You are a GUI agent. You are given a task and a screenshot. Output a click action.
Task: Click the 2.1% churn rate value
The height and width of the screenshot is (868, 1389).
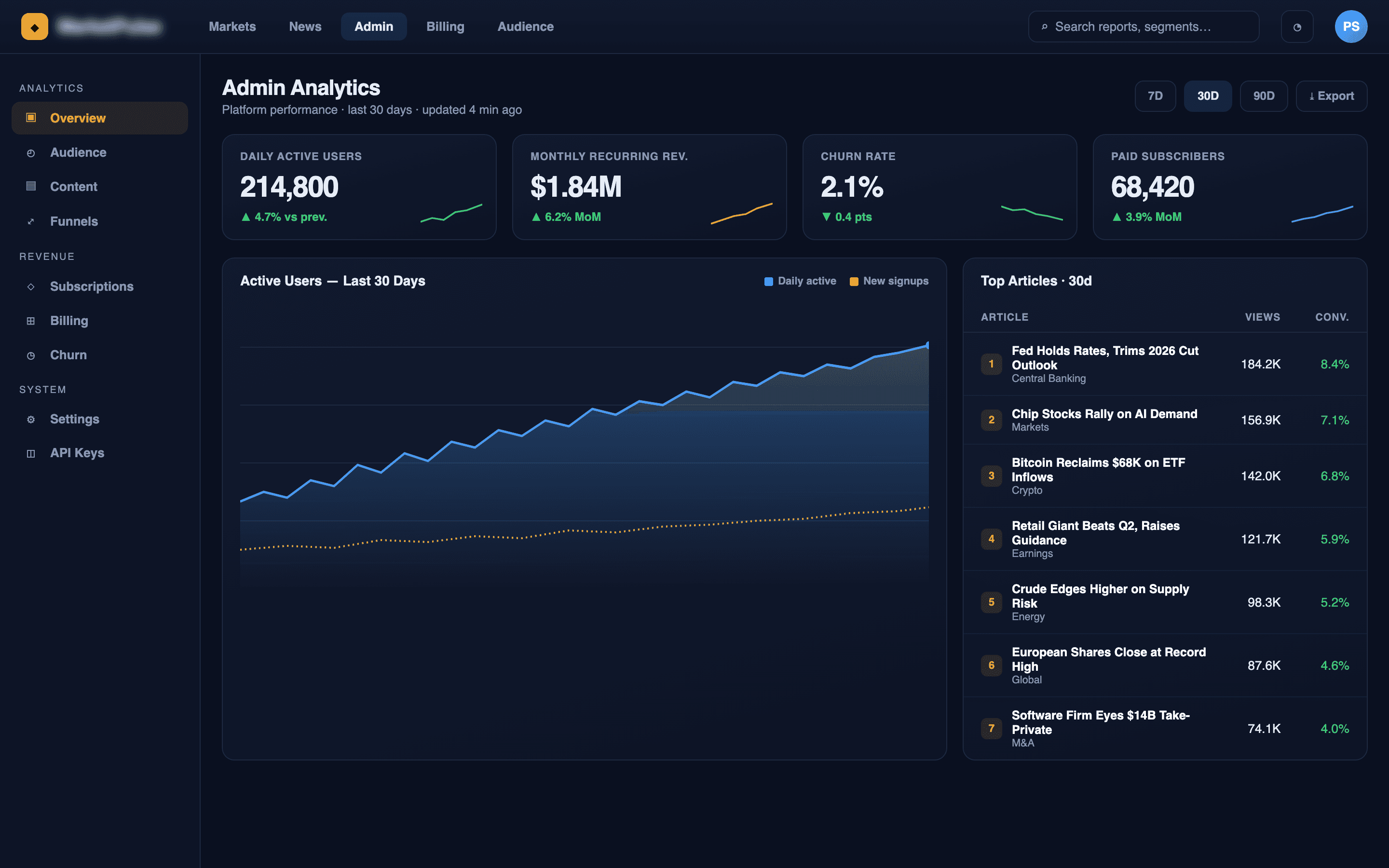pos(852,187)
